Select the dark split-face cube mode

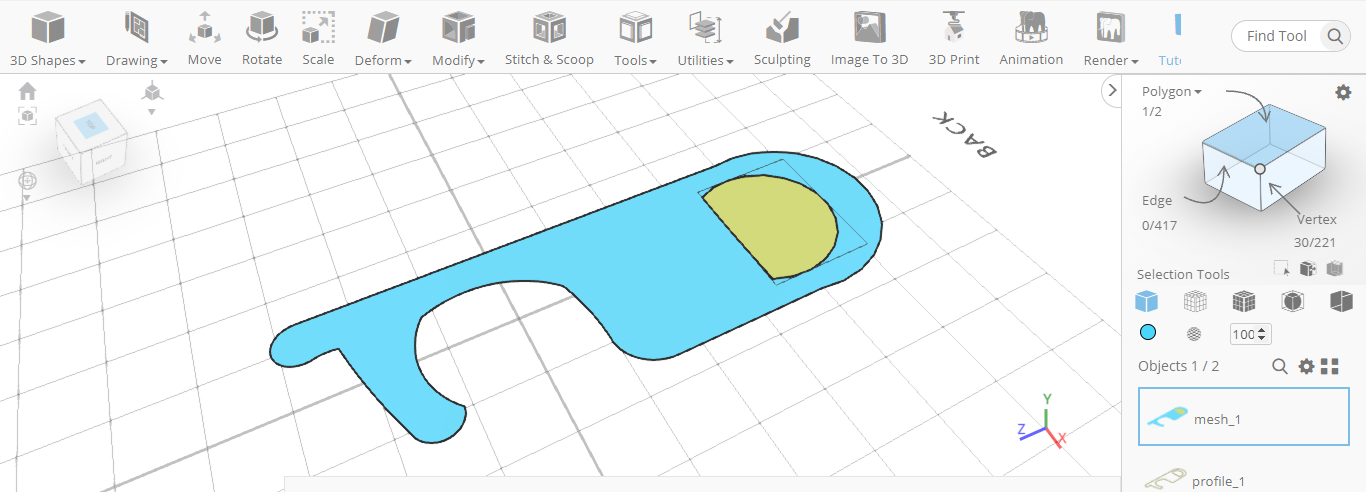(1341, 301)
